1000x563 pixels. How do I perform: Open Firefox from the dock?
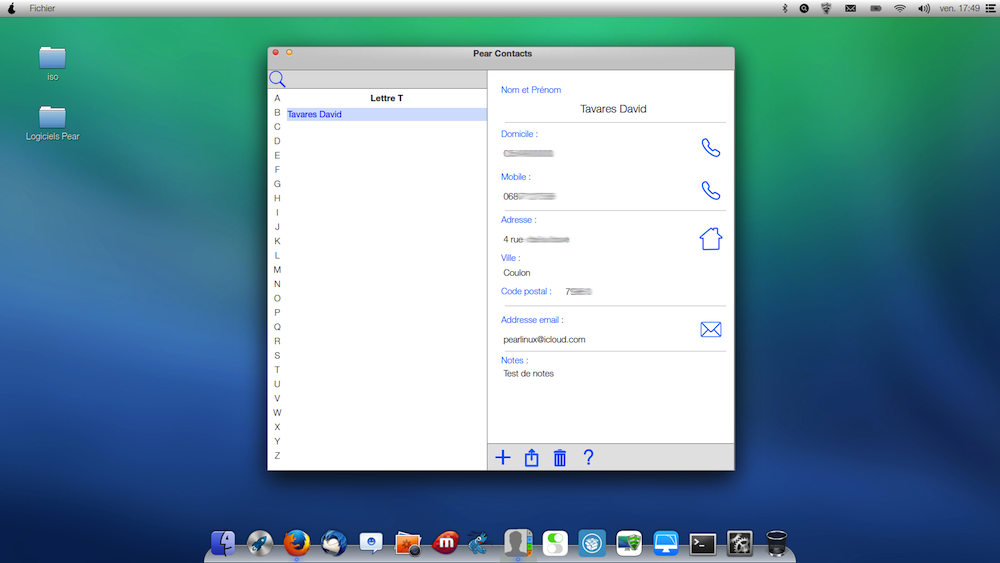[297, 543]
